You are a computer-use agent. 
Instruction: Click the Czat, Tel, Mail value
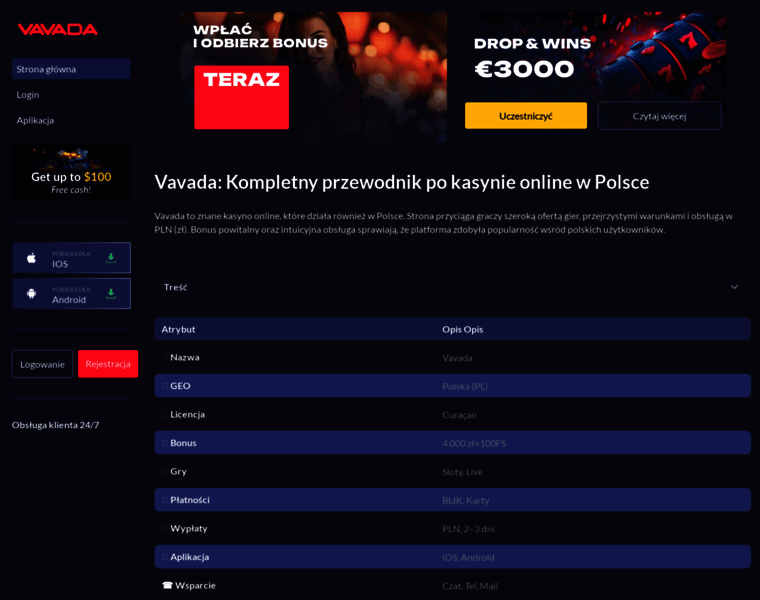coord(470,586)
